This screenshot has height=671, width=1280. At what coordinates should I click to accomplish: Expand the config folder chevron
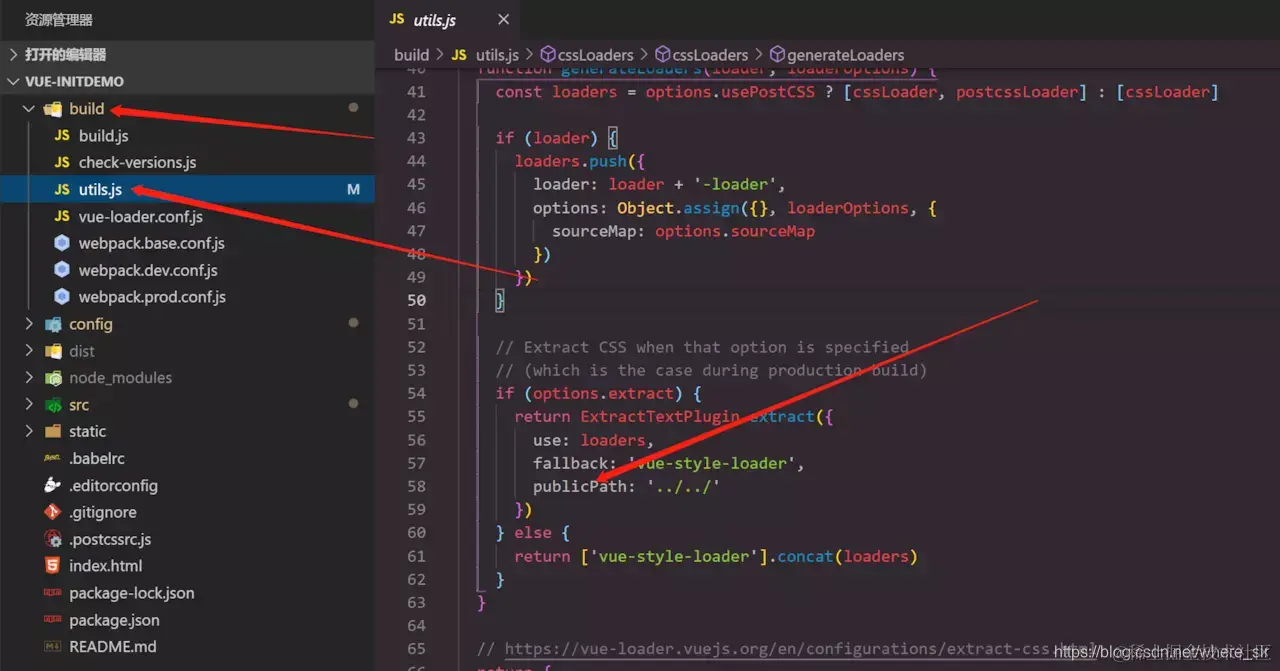28,324
